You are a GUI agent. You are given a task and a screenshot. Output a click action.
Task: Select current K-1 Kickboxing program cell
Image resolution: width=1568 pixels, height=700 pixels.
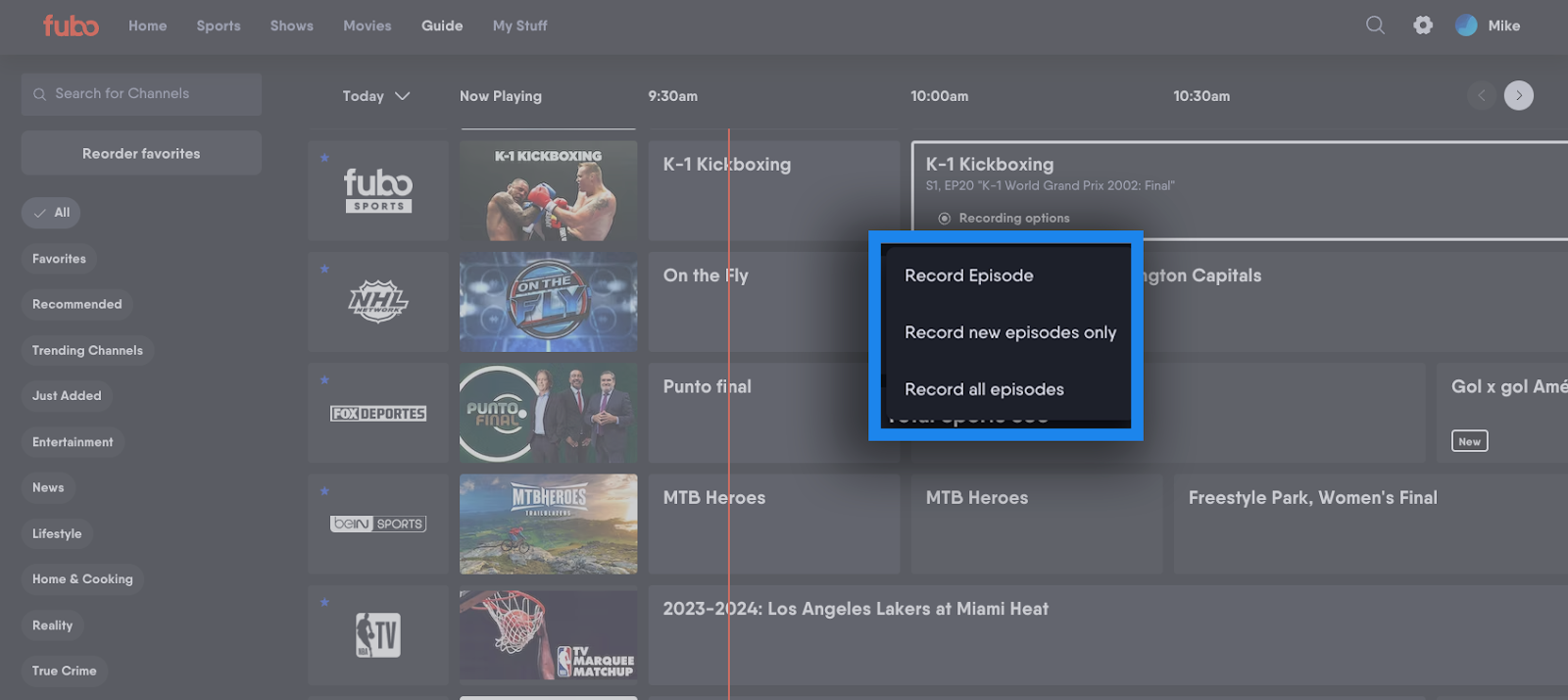click(773, 190)
